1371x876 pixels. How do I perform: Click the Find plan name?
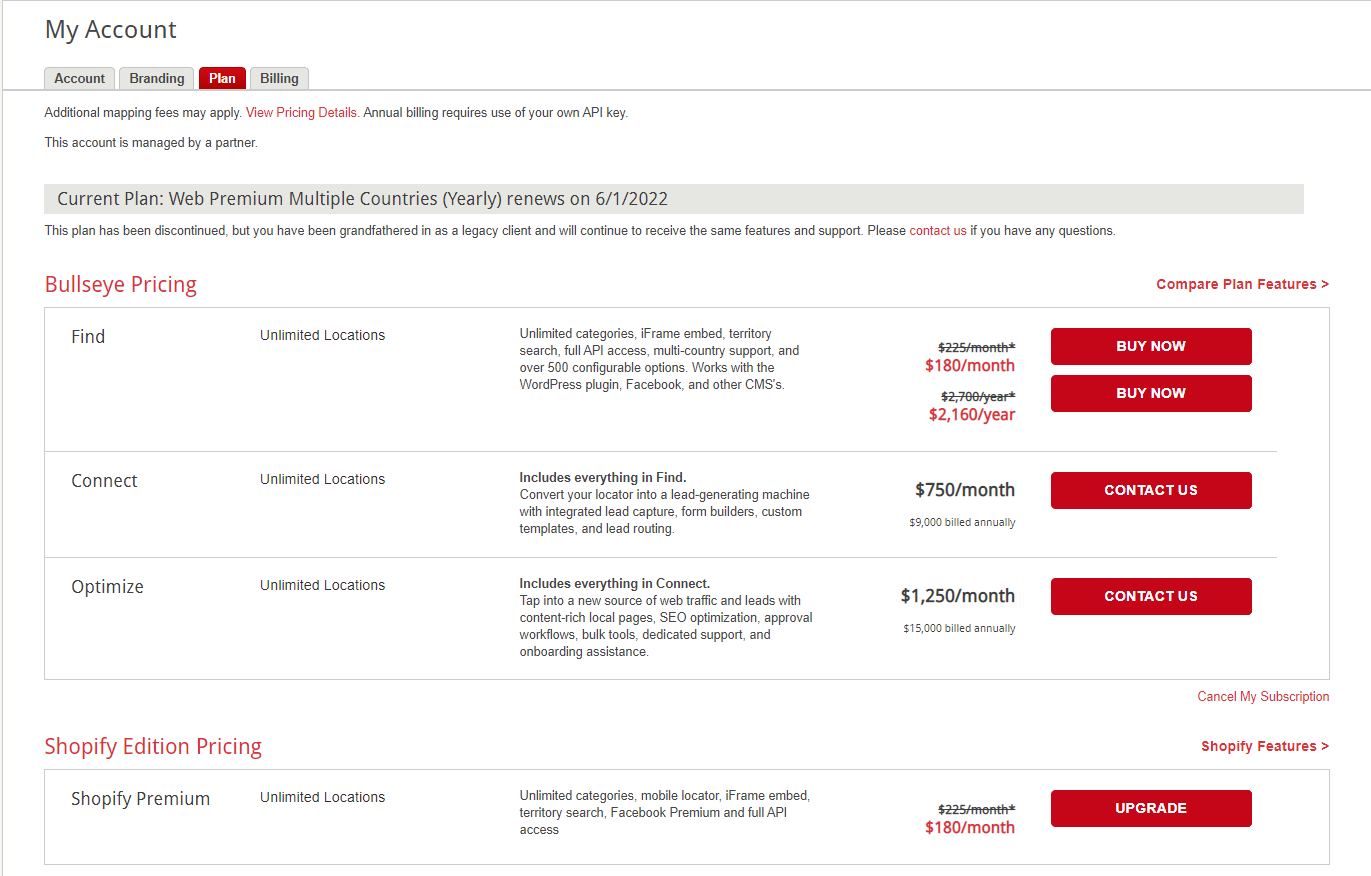pos(88,337)
